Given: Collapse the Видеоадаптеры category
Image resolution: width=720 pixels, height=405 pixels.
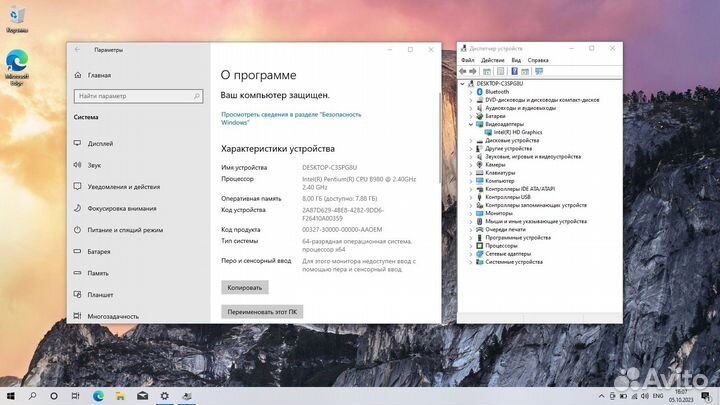Looking at the screenshot, I should pyautogui.click(x=471, y=124).
